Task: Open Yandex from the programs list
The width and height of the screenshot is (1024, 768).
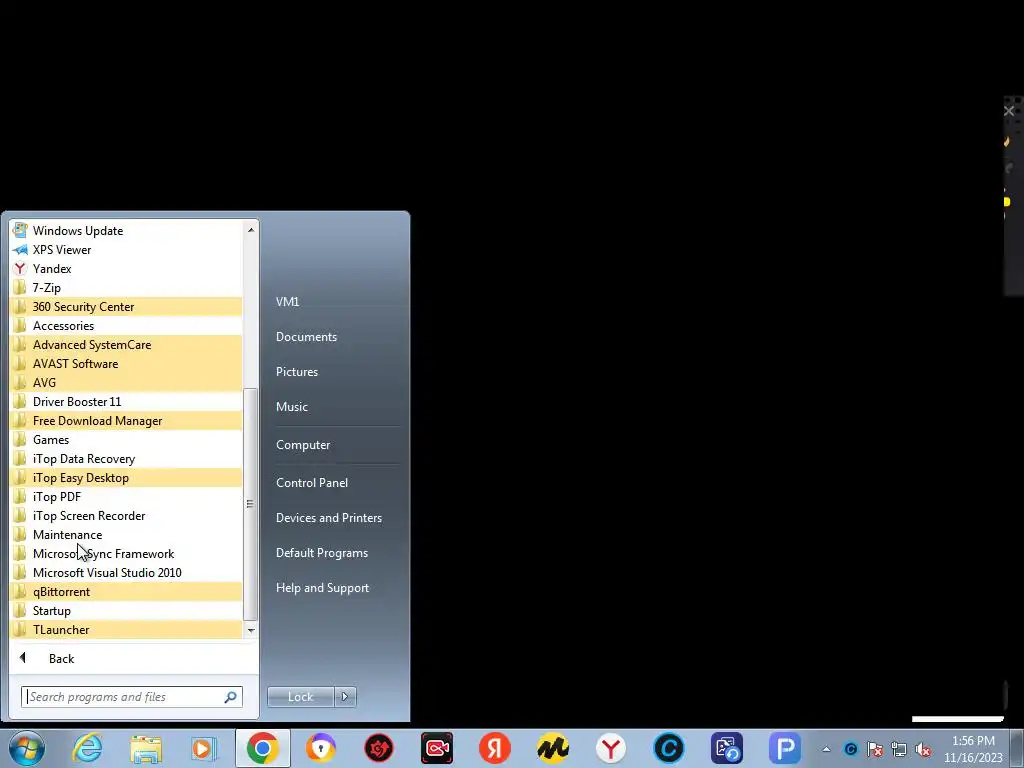Action: coord(126,268)
